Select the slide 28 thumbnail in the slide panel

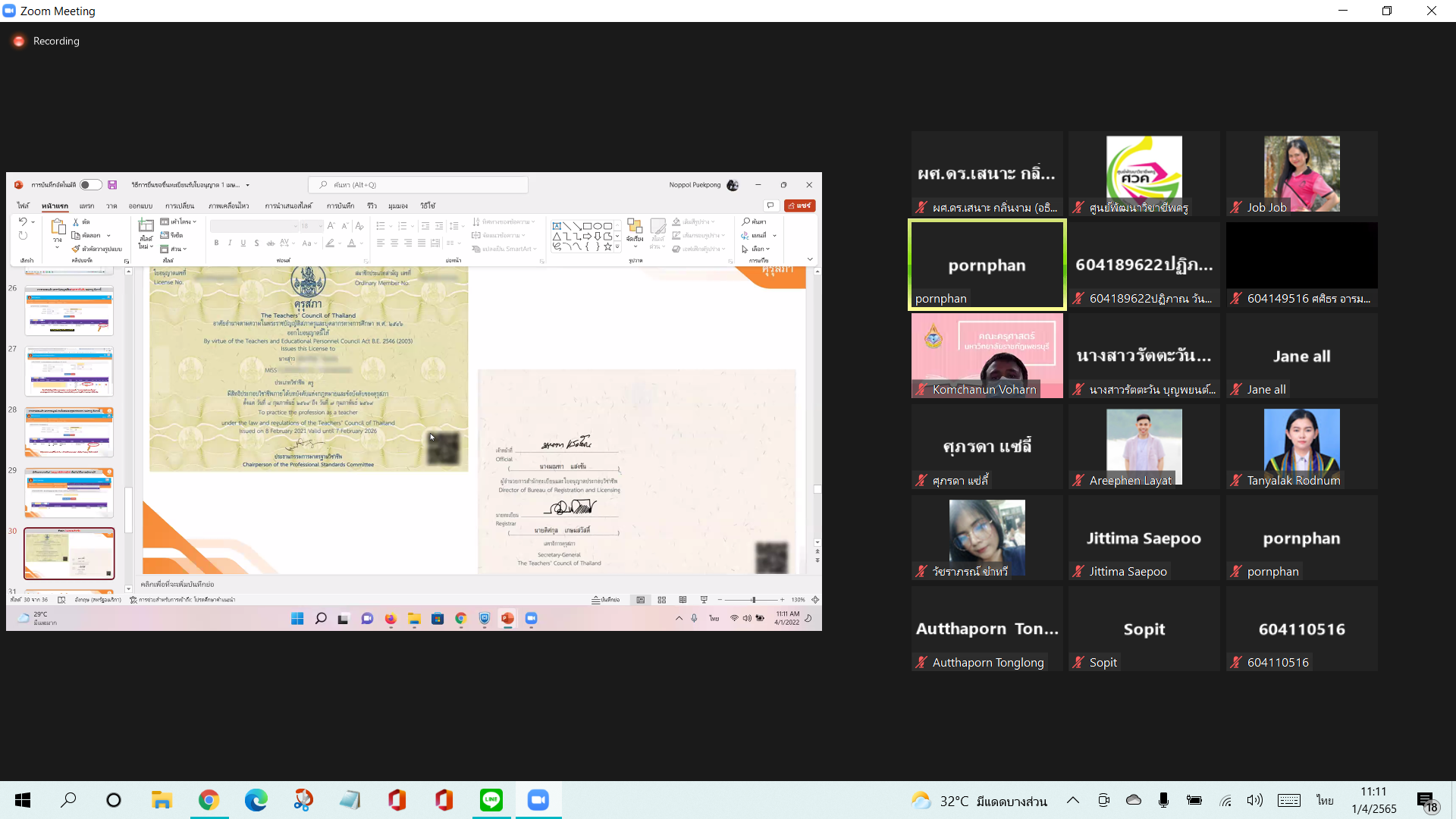[x=69, y=432]
